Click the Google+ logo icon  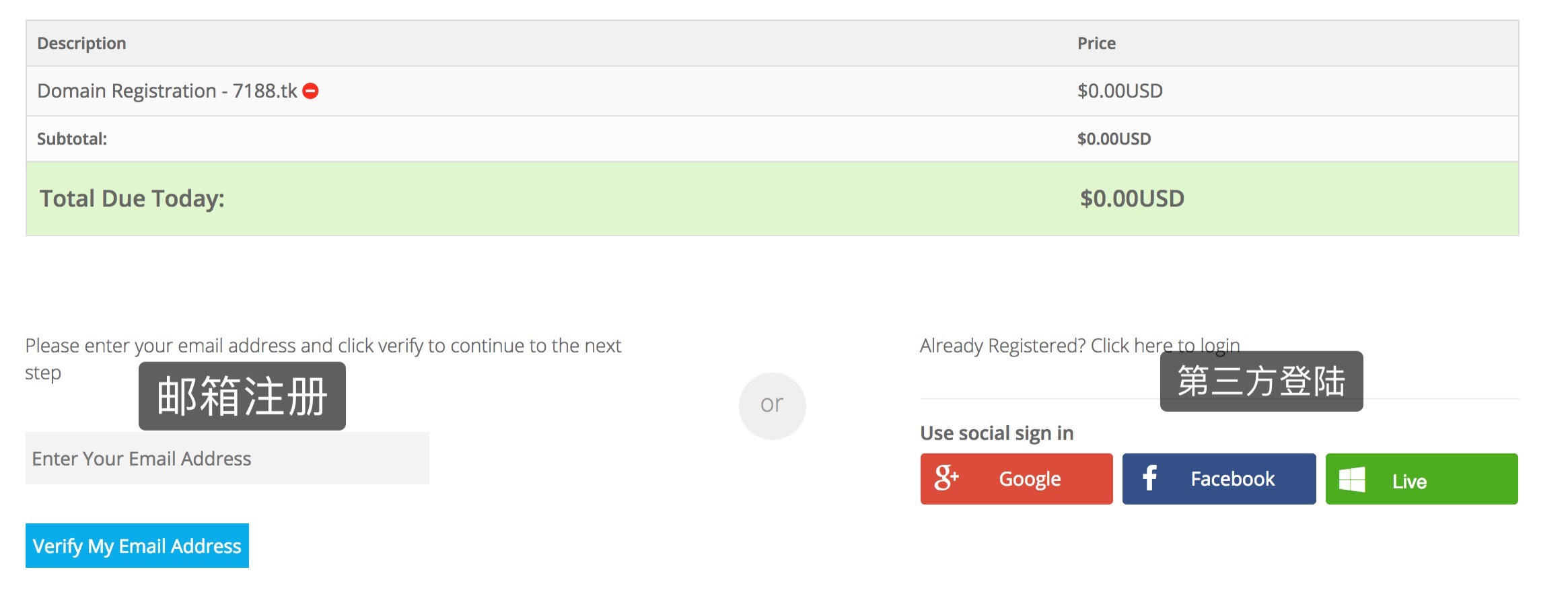[x=946, y=478]
